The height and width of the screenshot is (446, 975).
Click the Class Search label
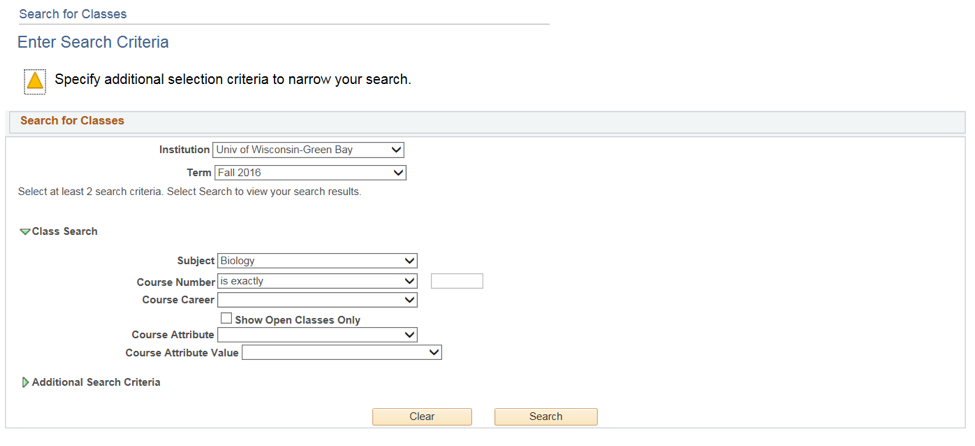click(65, 231)
